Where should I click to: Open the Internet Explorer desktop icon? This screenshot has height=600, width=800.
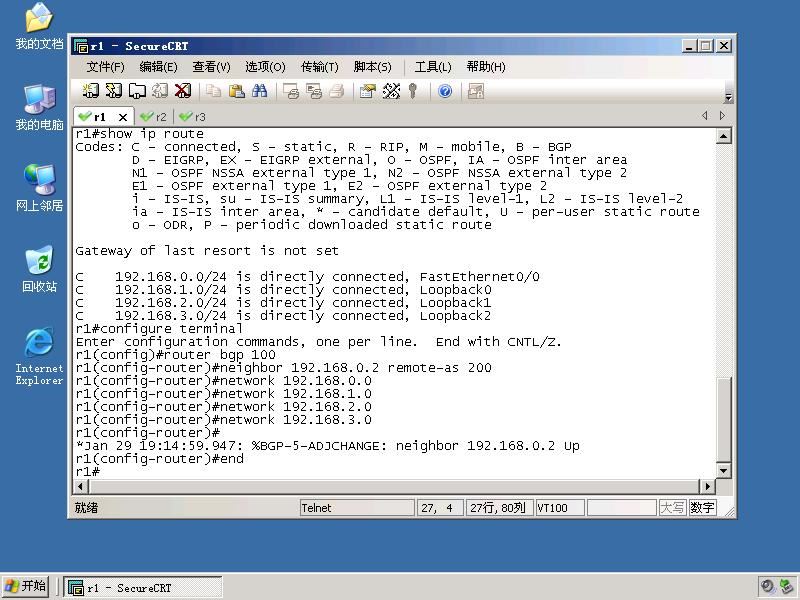(39, 356)
